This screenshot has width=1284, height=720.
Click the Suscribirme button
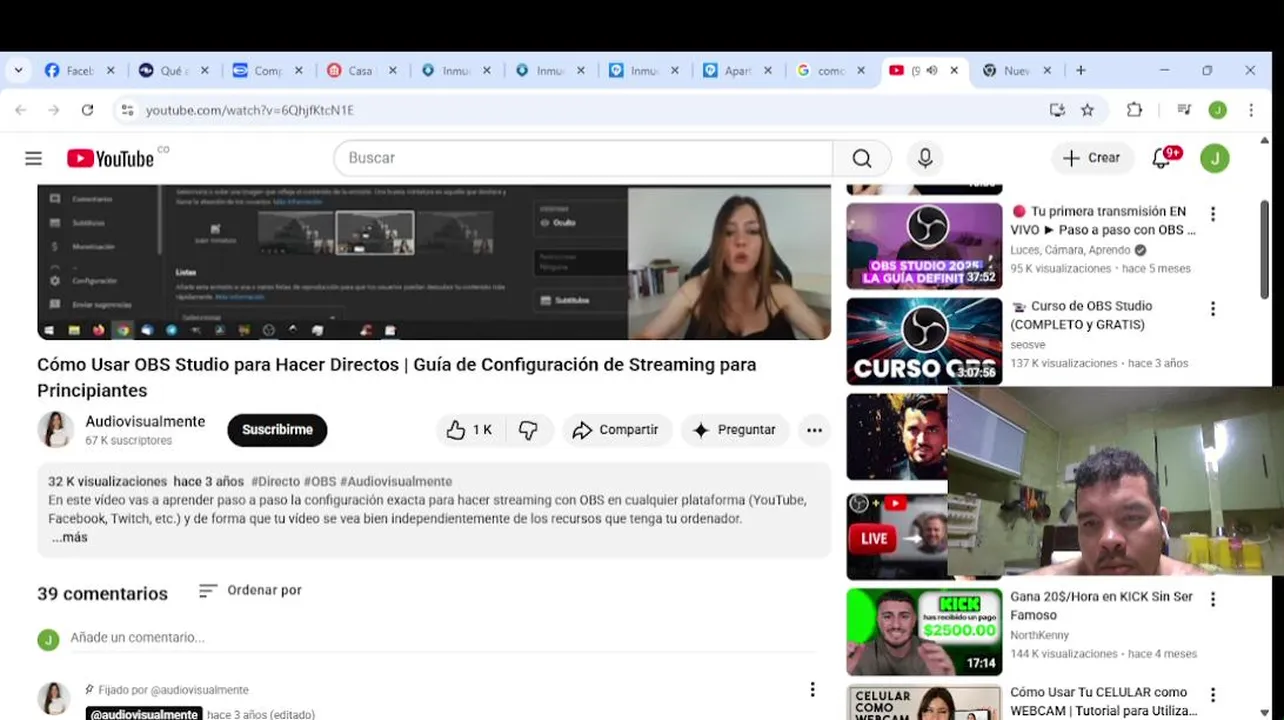pyautogui.click(x=277, y=430)
